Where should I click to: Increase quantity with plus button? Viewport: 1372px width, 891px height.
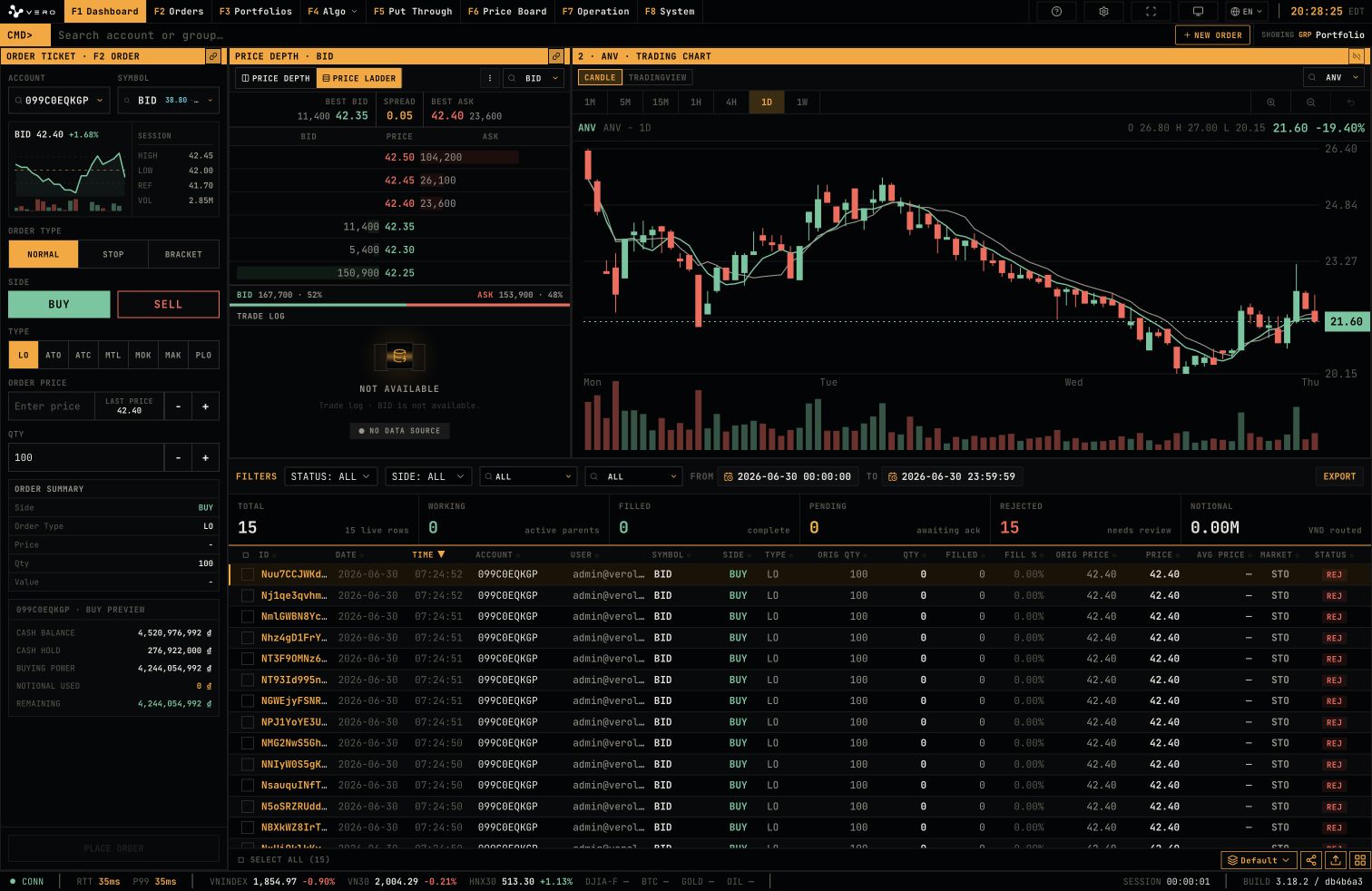tap(205, 458)
